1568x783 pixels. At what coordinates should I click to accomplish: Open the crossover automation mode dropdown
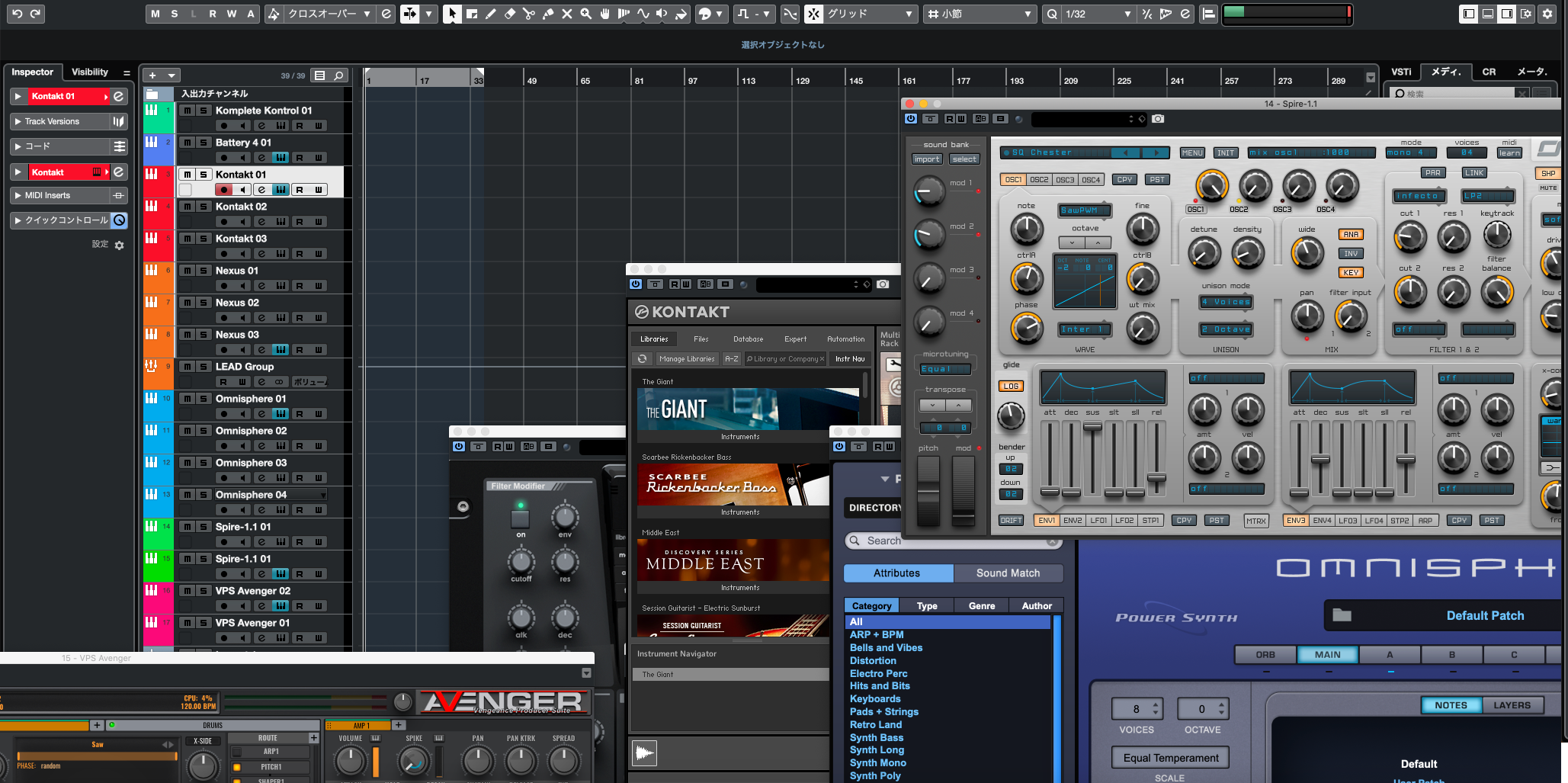[x=329, y=14]
